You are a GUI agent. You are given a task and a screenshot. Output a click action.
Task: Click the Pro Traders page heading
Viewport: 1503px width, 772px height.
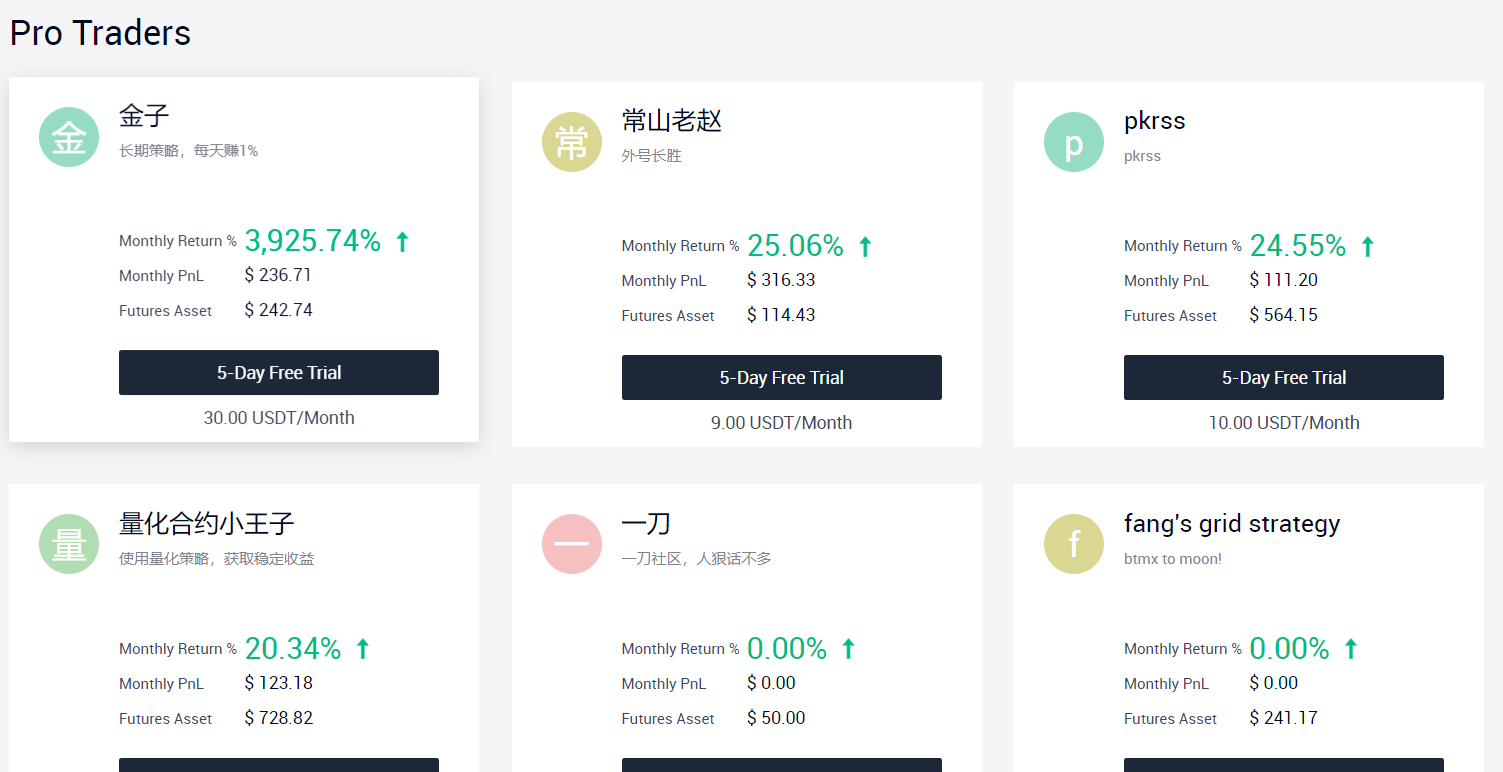pyautogui.click(x=100, y=33)
